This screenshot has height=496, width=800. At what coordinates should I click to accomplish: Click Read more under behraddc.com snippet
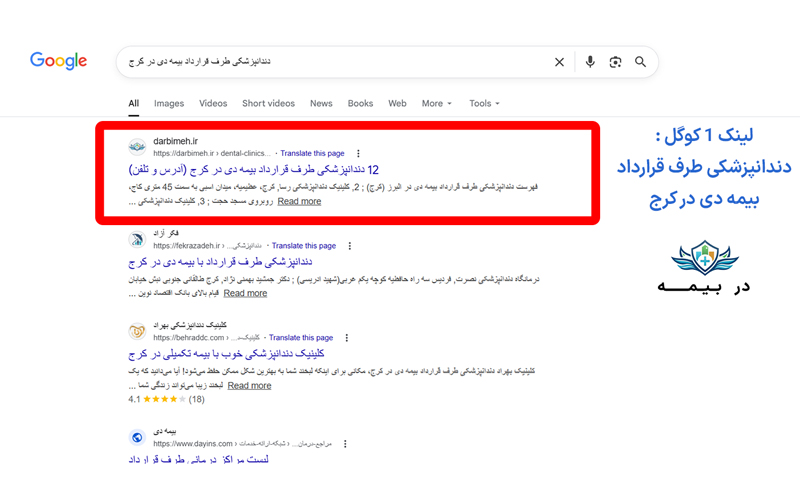point(249,386)
